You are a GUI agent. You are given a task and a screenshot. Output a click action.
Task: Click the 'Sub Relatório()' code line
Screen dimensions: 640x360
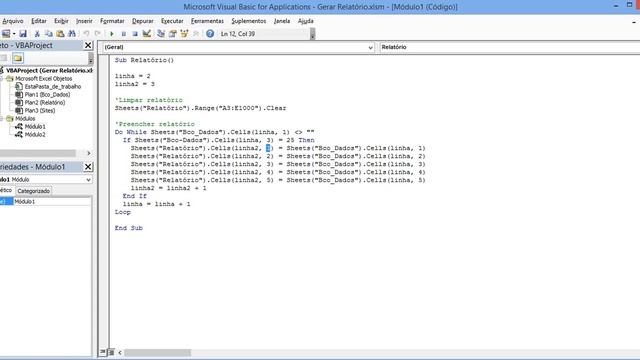point(144,60)
